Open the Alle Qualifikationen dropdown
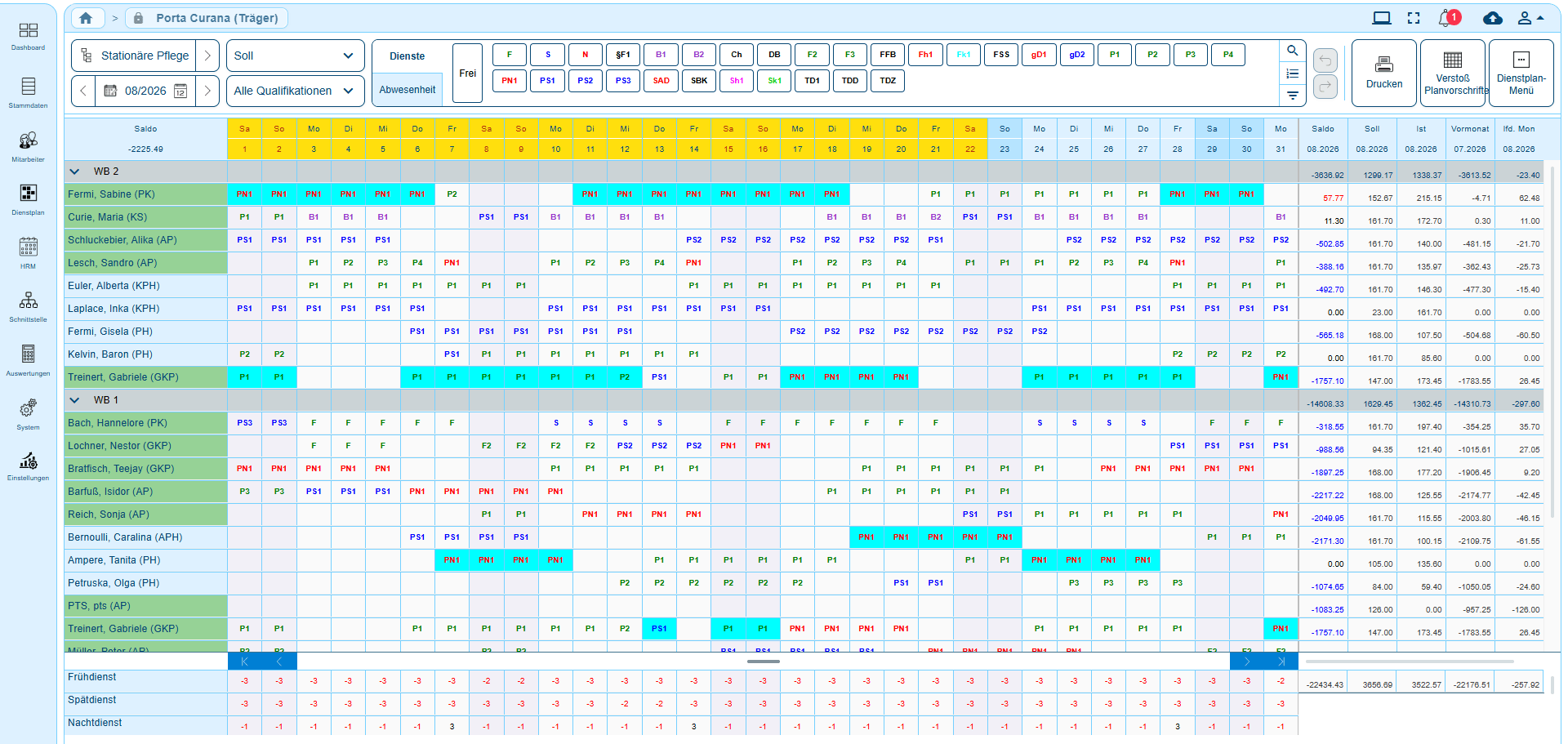The height and width of the screenshot is (744, 1568). [295, 91]
